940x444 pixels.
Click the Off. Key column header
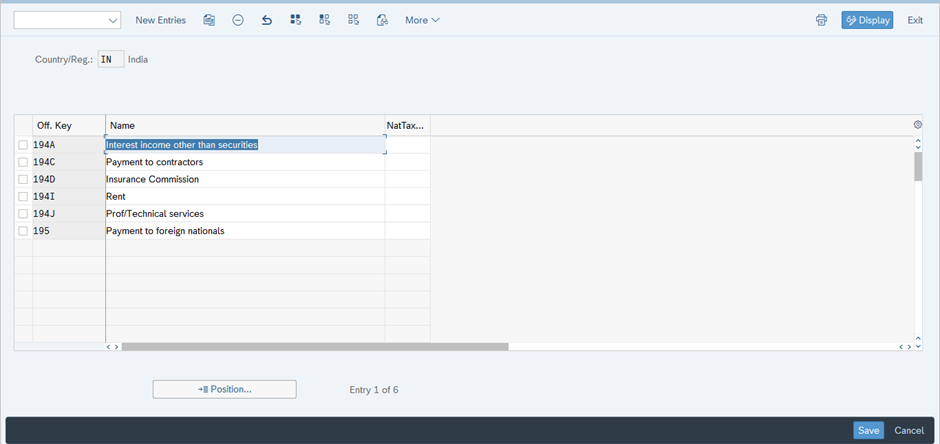(x=68, y=126)
